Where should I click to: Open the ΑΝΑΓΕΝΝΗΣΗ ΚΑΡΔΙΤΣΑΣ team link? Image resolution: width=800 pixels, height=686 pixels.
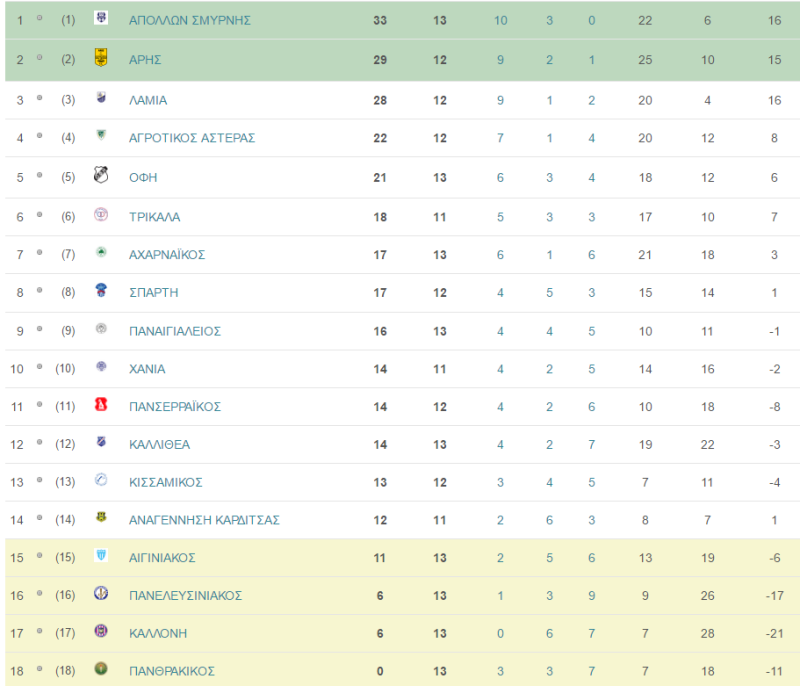204,520
